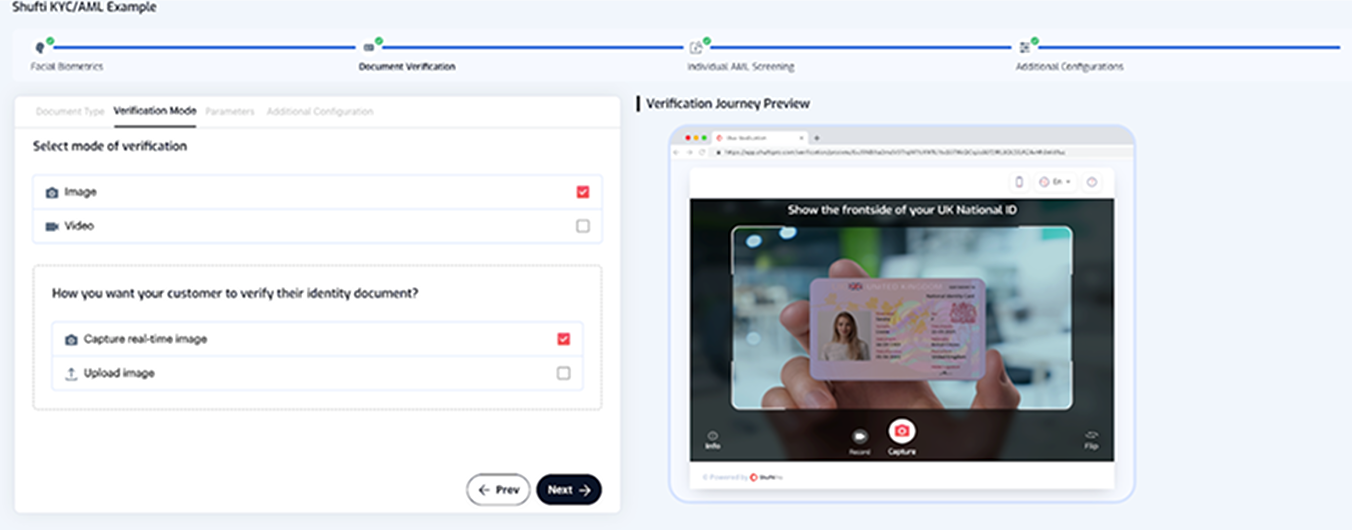Switch to the Document Type tab

pyautogui.click(x=70, y=111)
